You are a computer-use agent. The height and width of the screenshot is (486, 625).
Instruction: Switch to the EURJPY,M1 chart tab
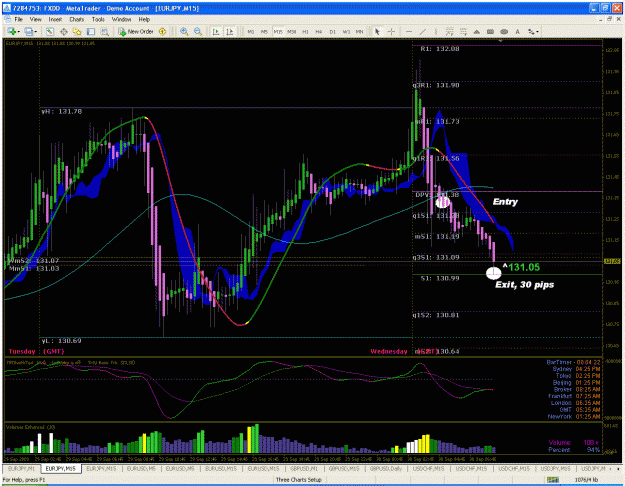pyautogui.click(x=22, y=469)
